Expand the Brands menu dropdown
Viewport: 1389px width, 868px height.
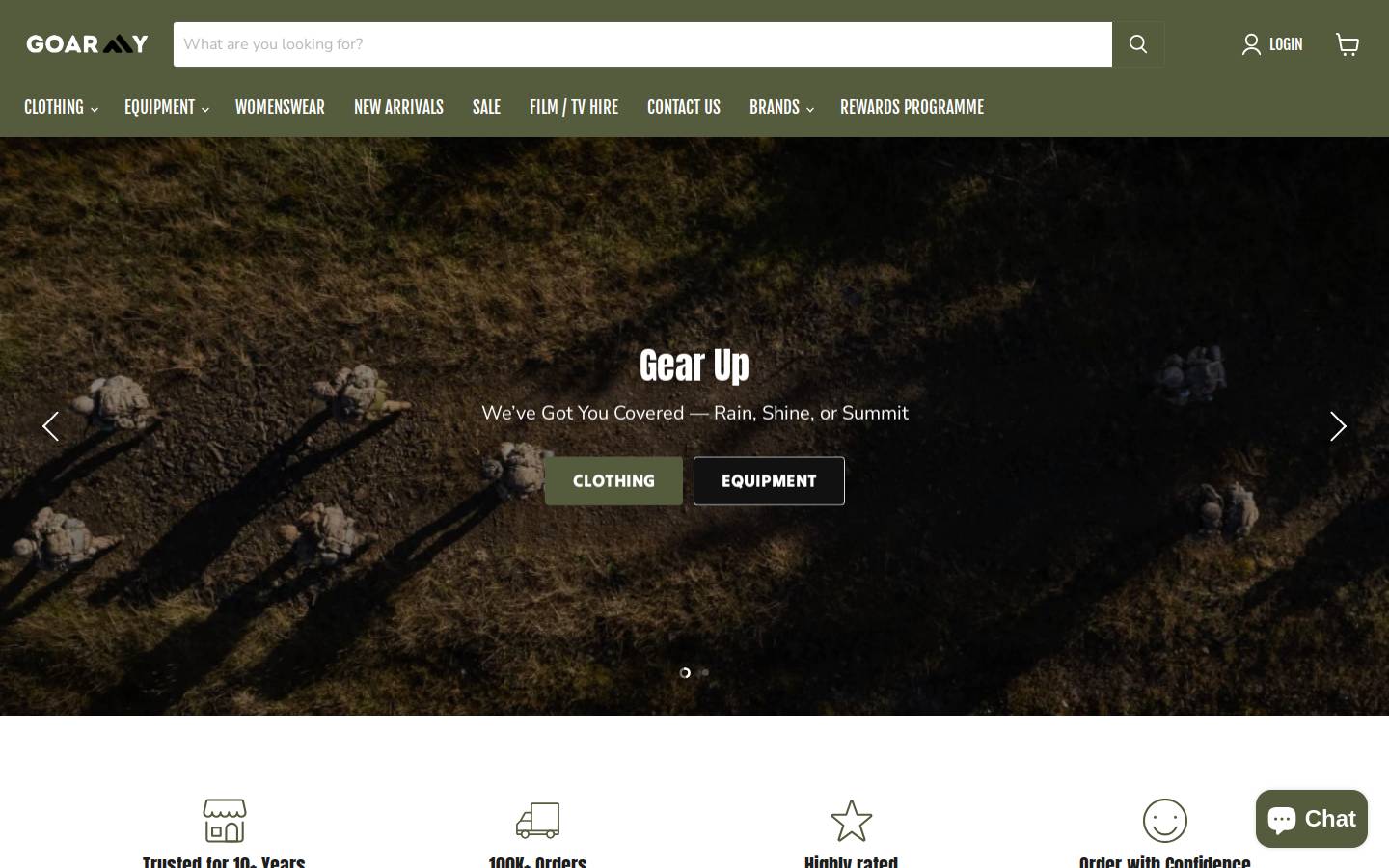tap(781, 107)
